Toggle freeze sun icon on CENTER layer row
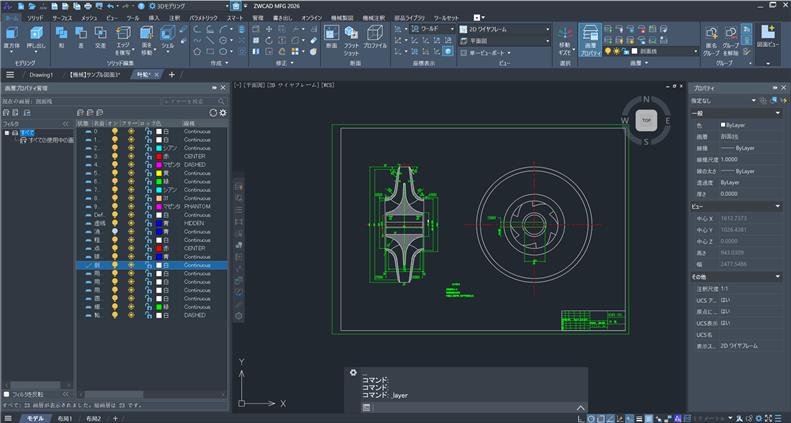The image size is (791, 423). 130,156
